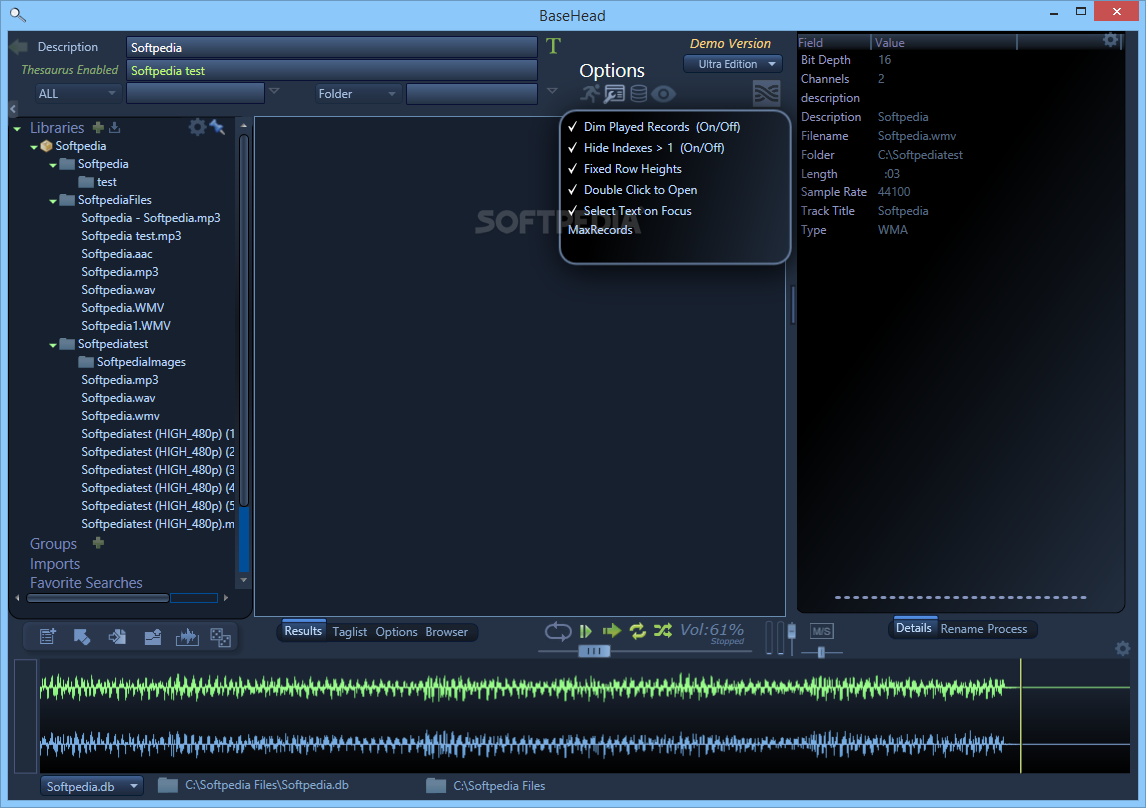Screen dimensions: 1146x808
Task: Collapse the SoftpediaFiles folder
Action: click(53, 201)
